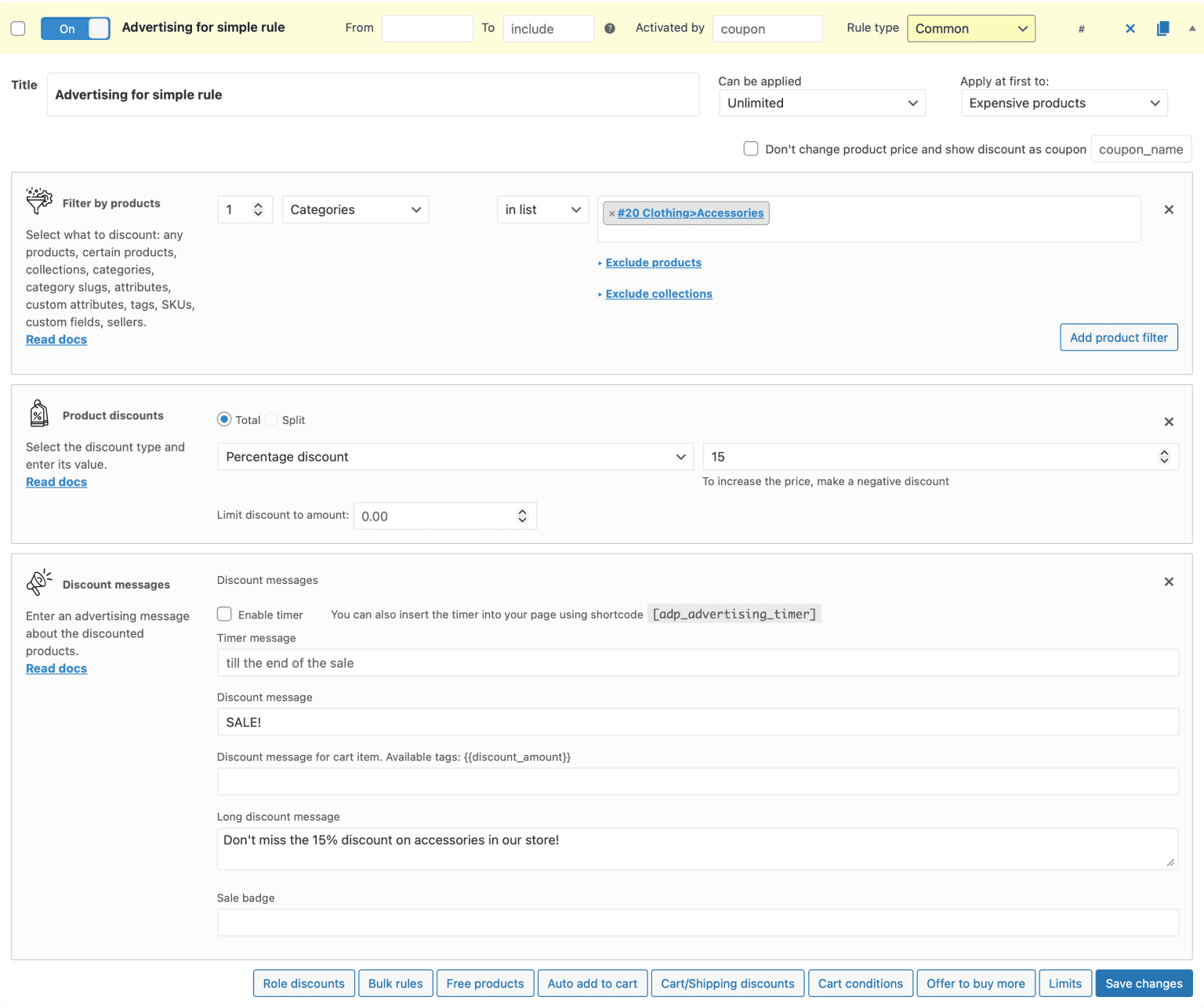Select the Split radio button
This screenshot has height=1008, width=1204.
272,419
